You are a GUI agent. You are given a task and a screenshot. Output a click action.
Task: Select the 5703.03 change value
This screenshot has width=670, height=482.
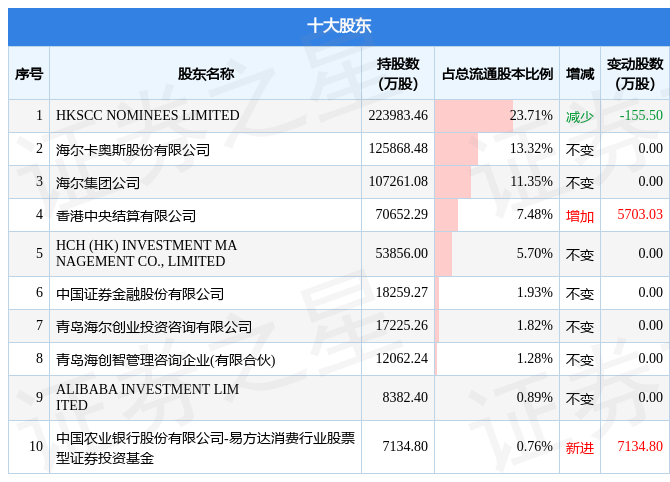[640, 214]
